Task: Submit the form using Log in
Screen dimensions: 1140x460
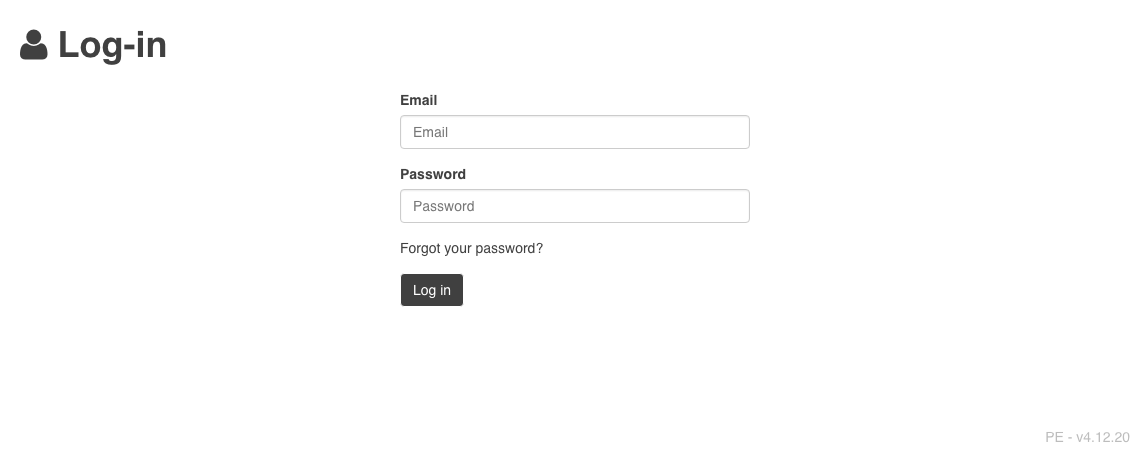Action: tap(432, 290)
